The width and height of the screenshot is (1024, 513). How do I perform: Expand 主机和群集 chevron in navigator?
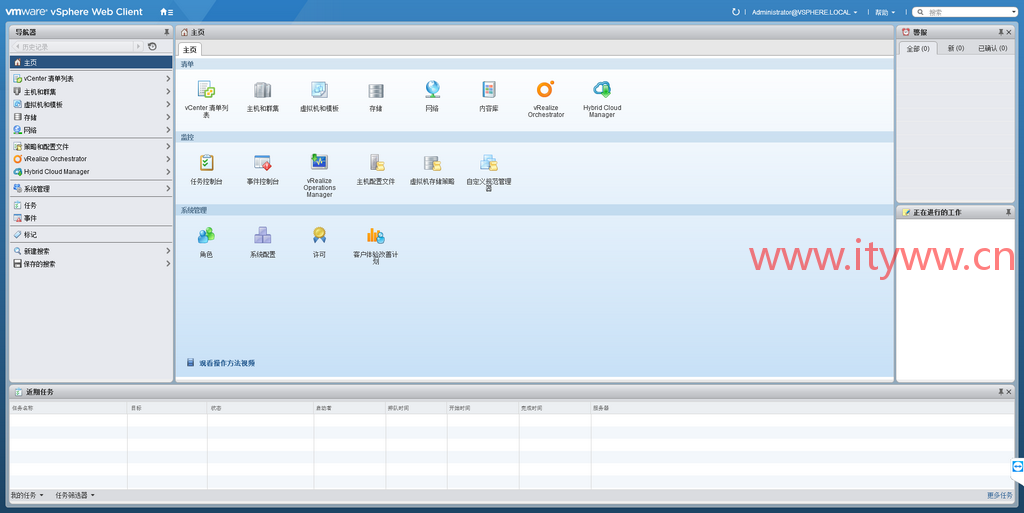point(168,91)
